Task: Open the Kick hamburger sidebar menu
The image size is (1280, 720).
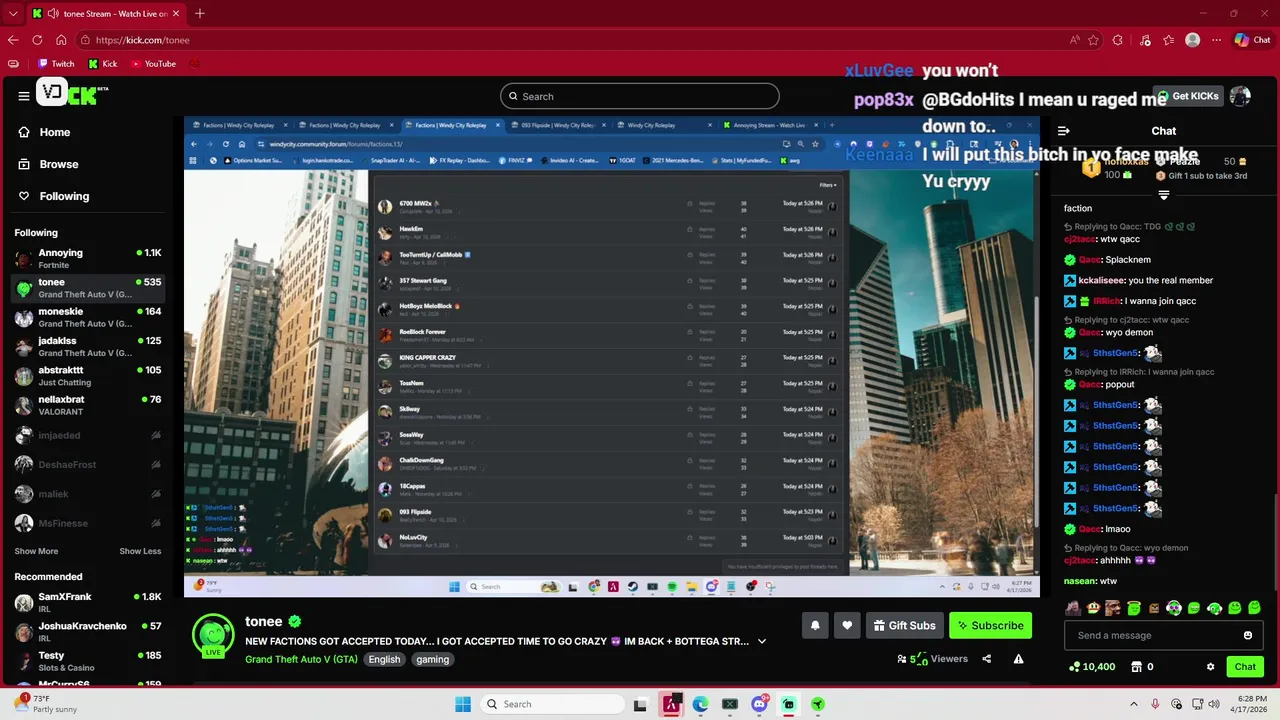Action: coord(23,96)
